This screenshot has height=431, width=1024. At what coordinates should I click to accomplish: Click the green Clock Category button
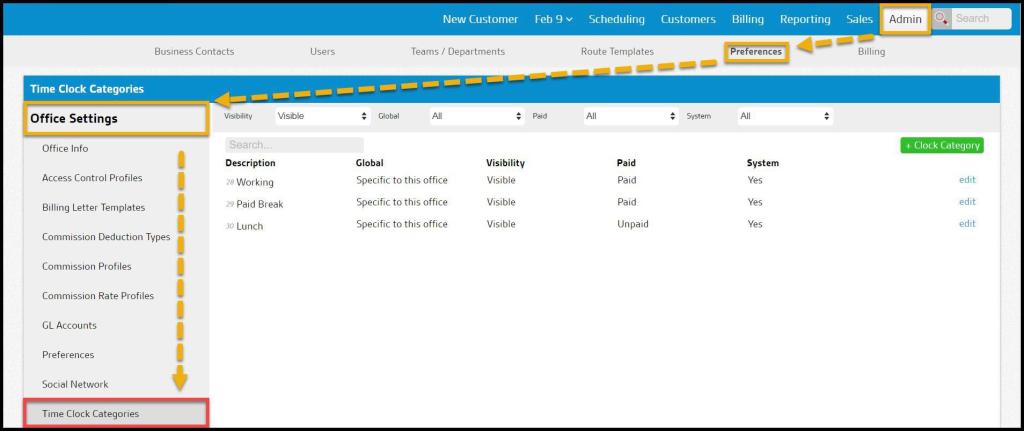941,145
